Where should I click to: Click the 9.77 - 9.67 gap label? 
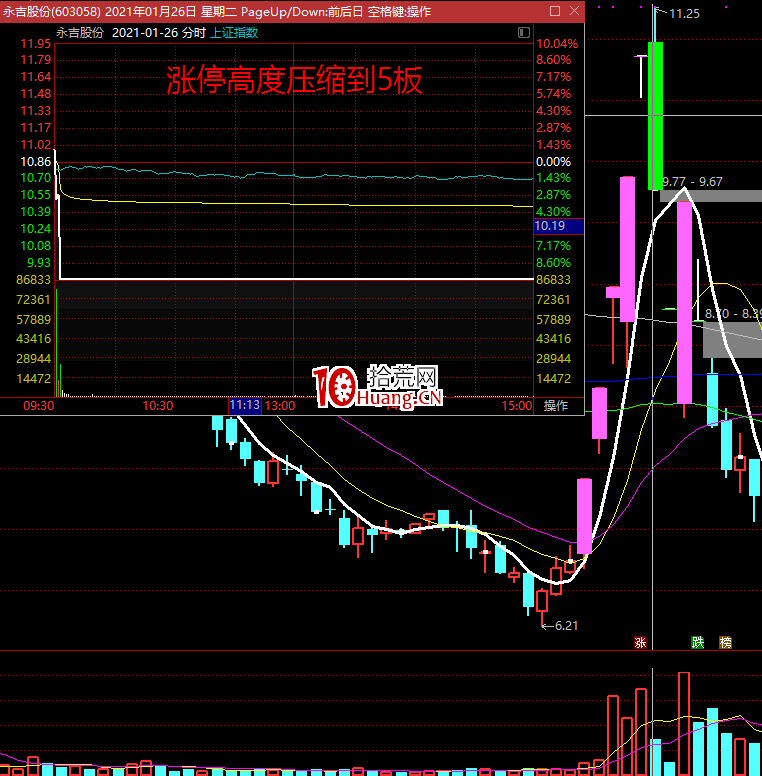click(692, 182)
